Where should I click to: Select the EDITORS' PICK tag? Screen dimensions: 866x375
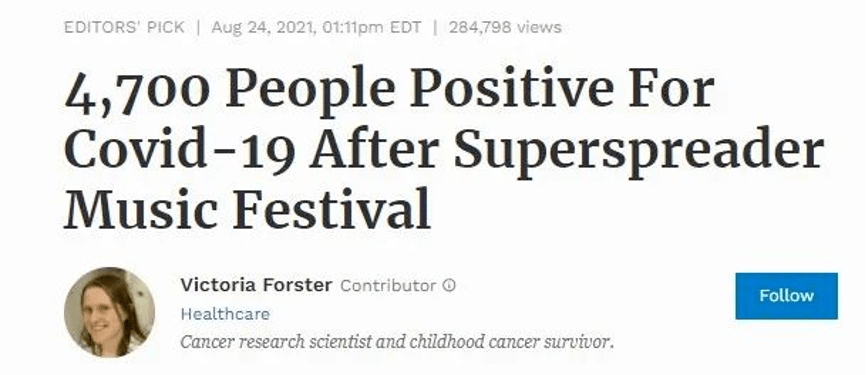tap(124, 27)
